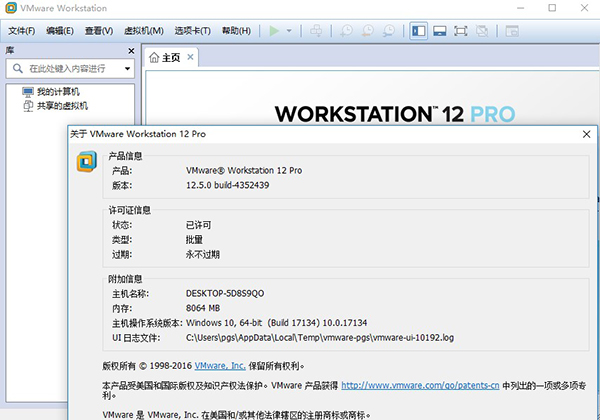The height and width of the screenshot is (420, 600).
Task: Click the green power on play button
Action: click(x=274, y=31)
